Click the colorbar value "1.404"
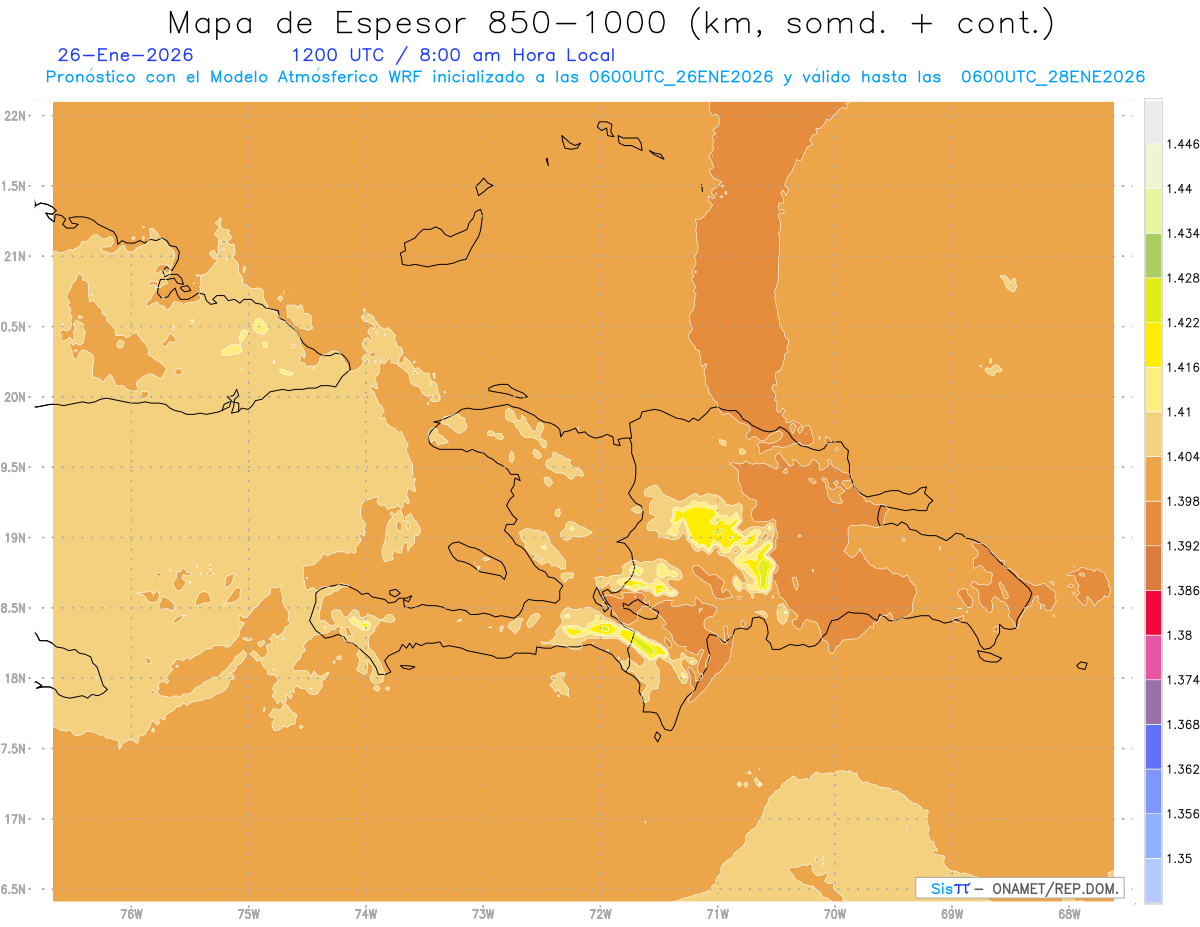This screenshot has width=1200, height=927. coord(1185,457)
